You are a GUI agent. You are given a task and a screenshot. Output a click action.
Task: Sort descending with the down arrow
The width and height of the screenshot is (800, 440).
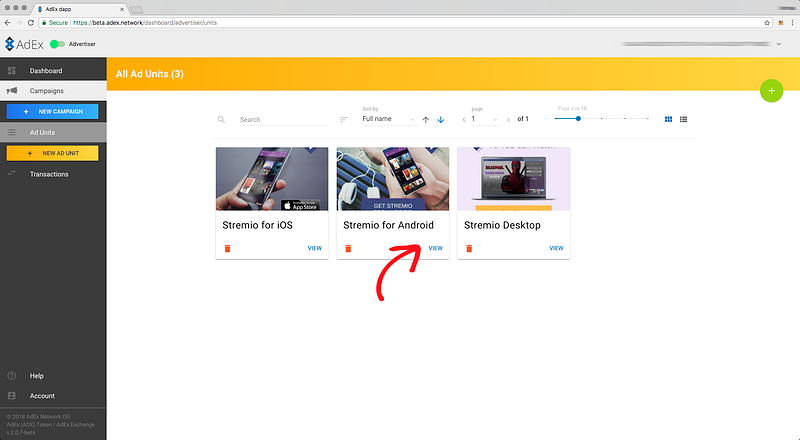(441, 119)
